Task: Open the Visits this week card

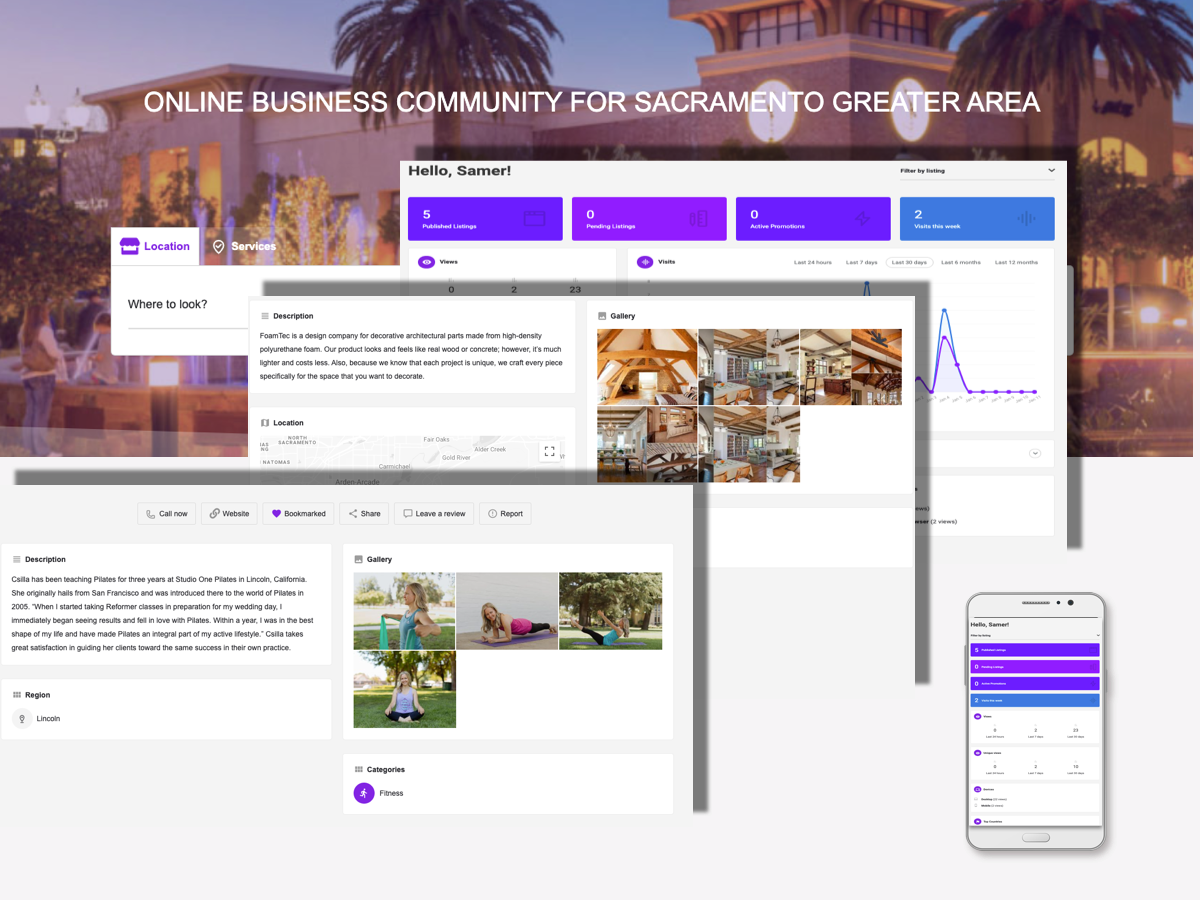Action: [977, 218]
